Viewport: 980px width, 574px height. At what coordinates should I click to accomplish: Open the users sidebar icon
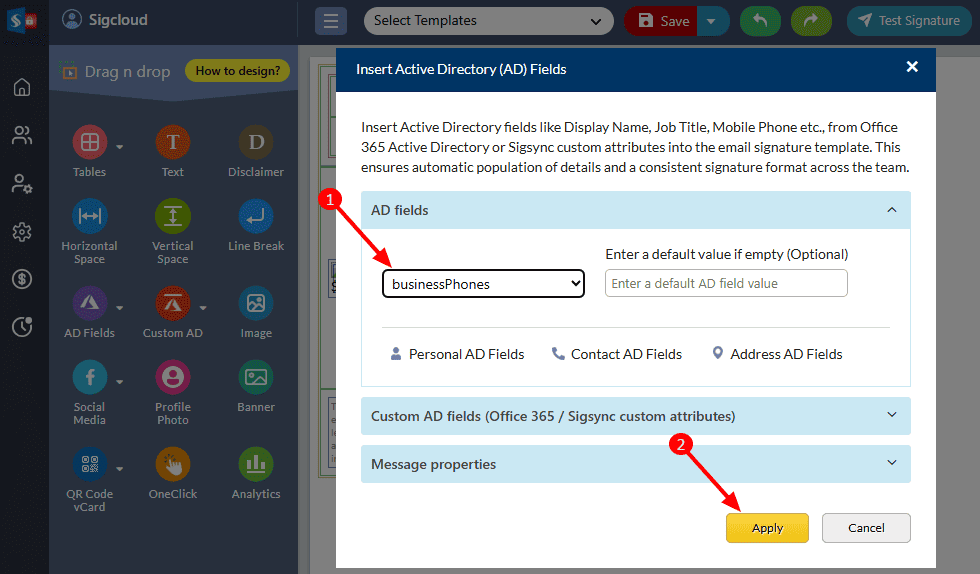click(x=22, y=135)
